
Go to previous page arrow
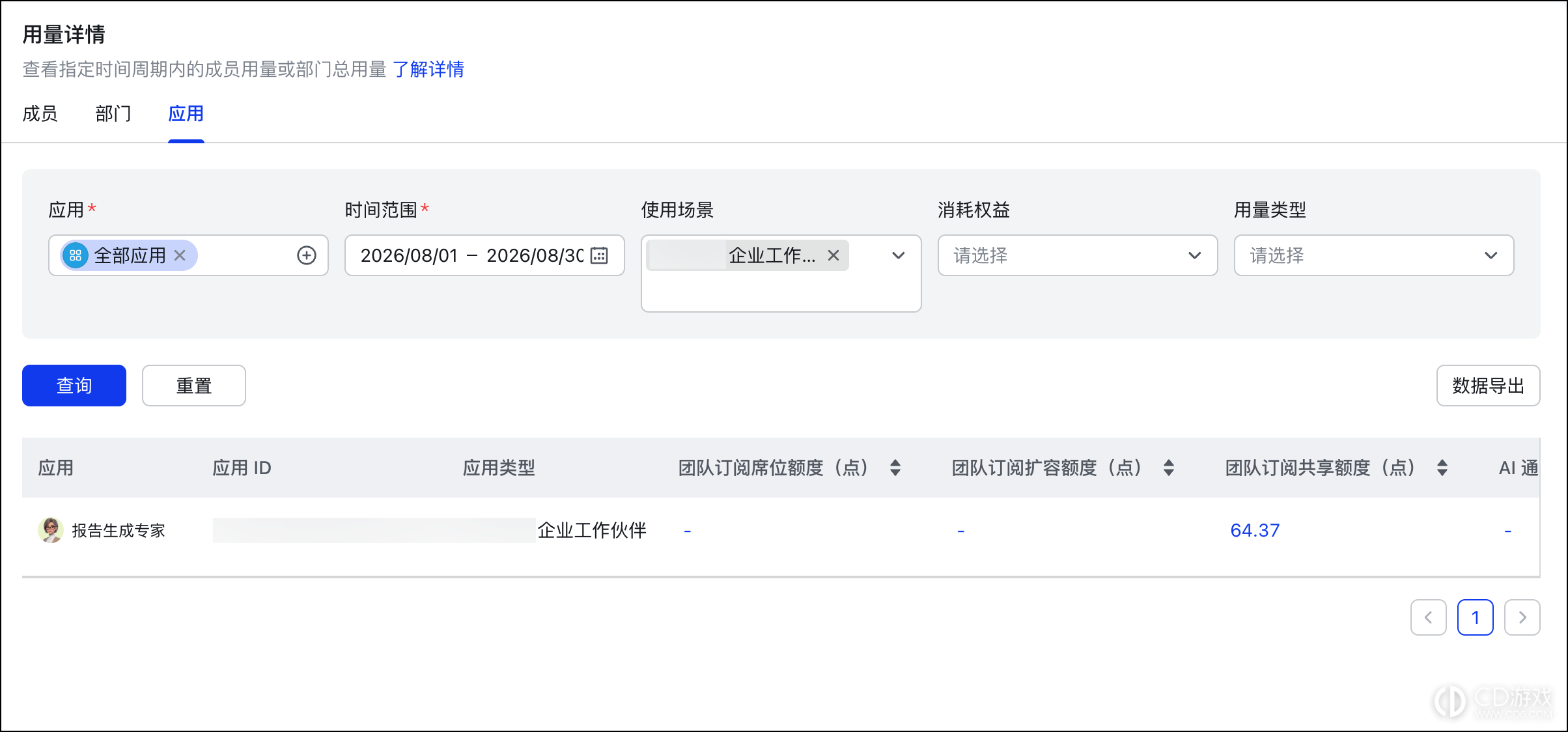point(1429,617)
